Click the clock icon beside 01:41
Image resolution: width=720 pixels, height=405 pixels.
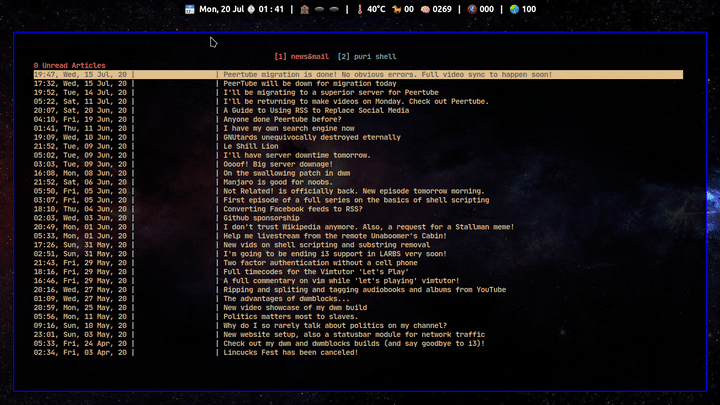tap(251, 9)
